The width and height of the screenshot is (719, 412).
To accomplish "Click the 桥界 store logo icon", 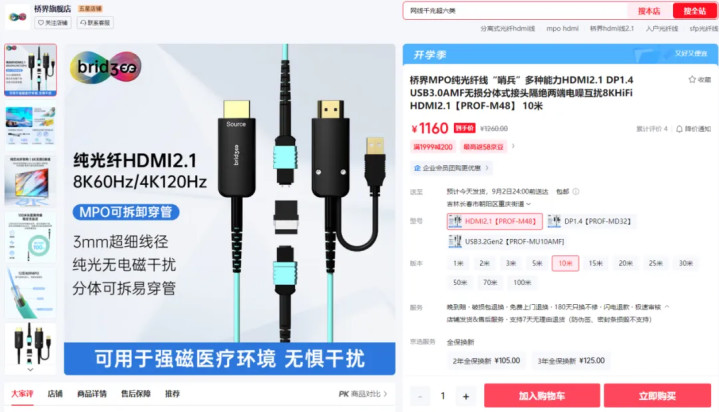I will tap(17, 17).
